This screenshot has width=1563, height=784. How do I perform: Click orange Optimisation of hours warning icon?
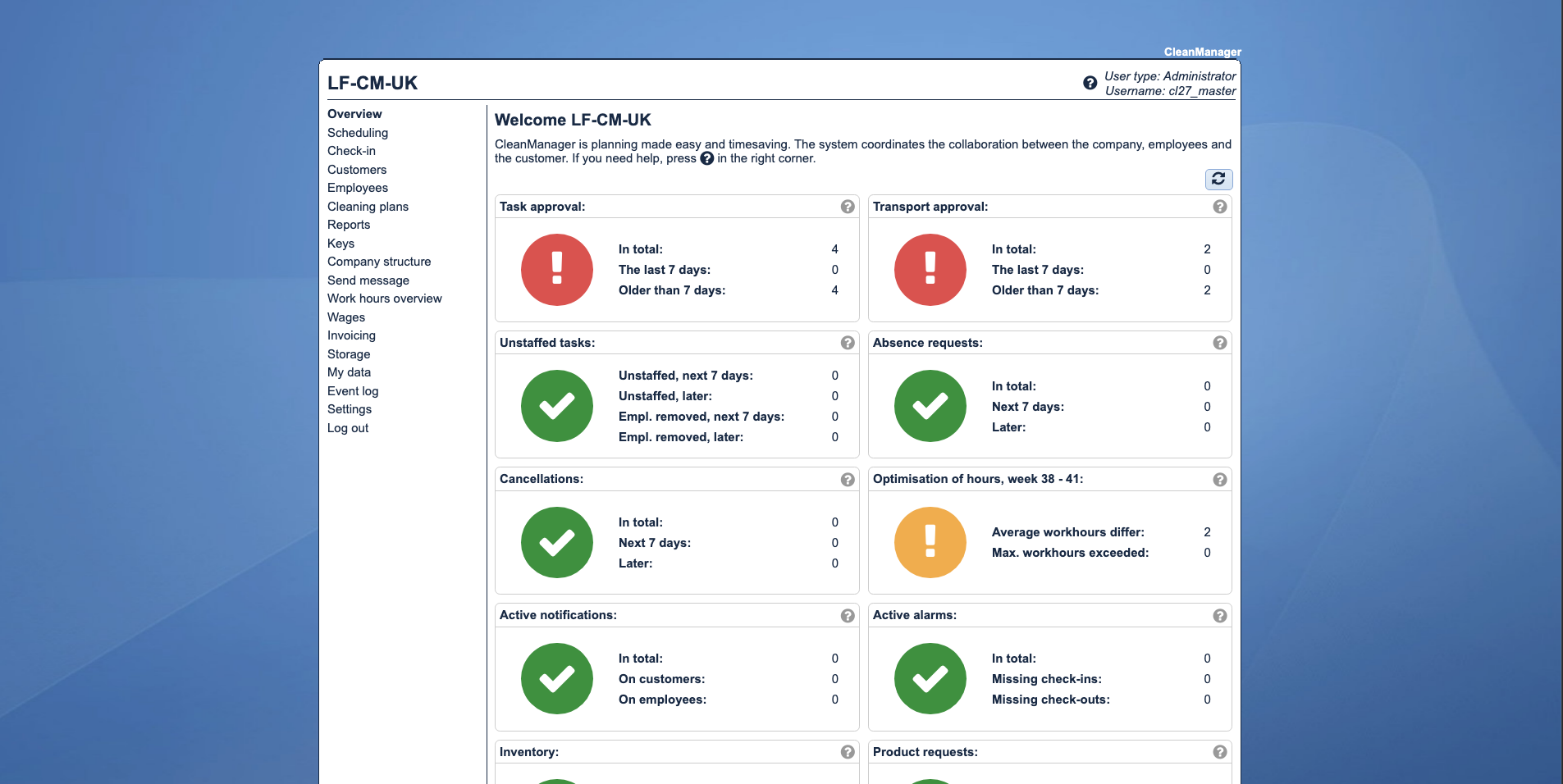(x=930, y=542)
